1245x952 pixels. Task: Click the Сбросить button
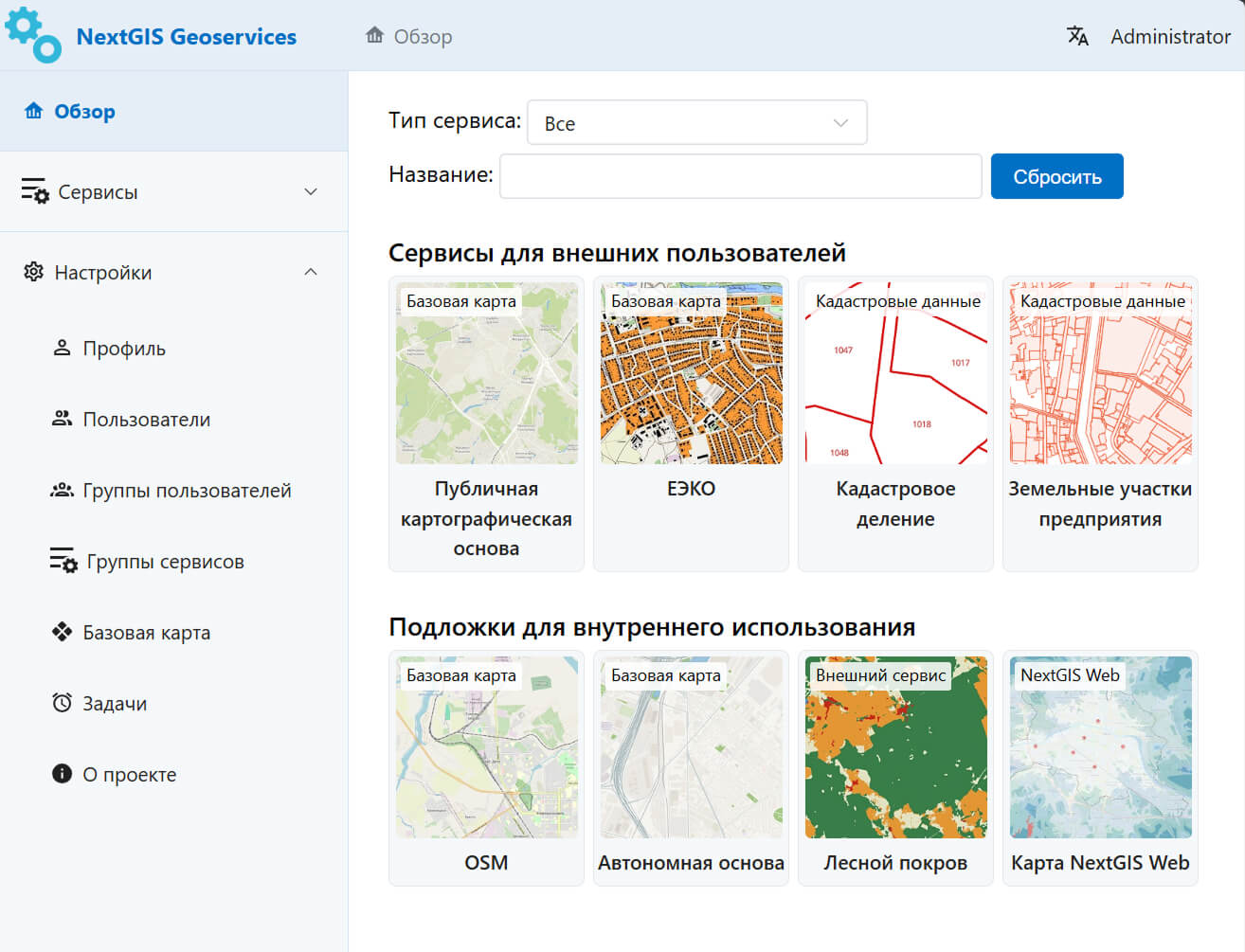tap(1056, 176)
